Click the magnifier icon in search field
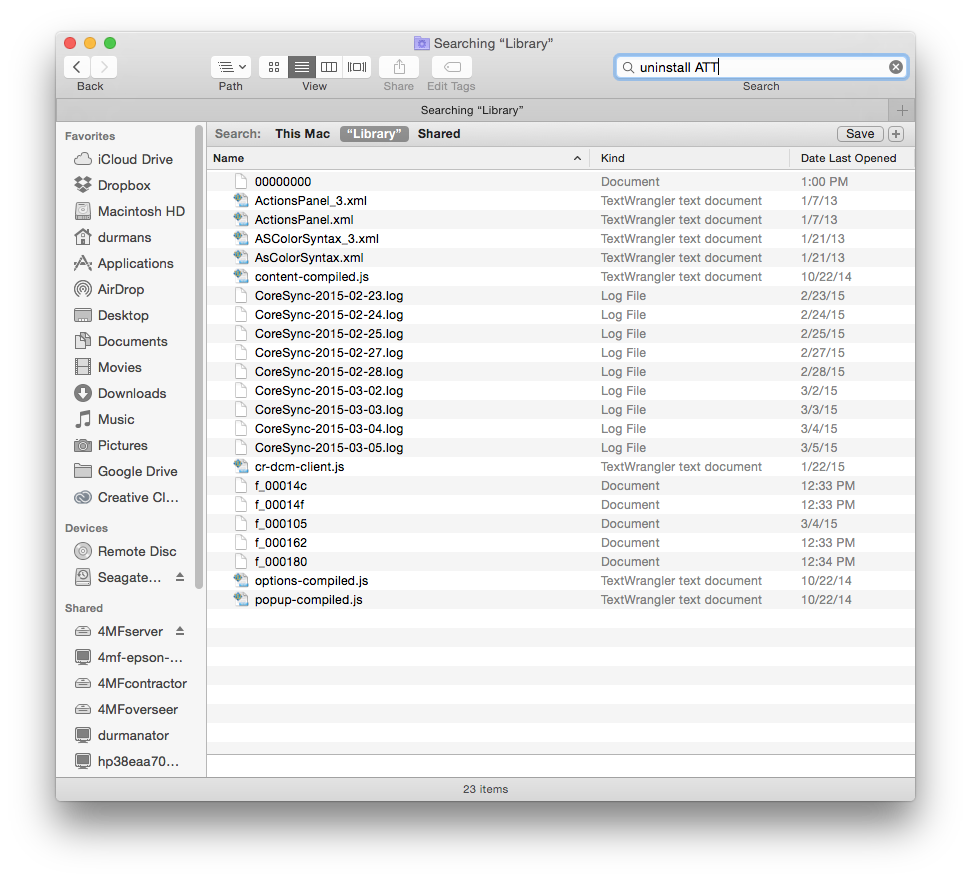This screenshot has height=881, width=971. (x=628, y=67)
